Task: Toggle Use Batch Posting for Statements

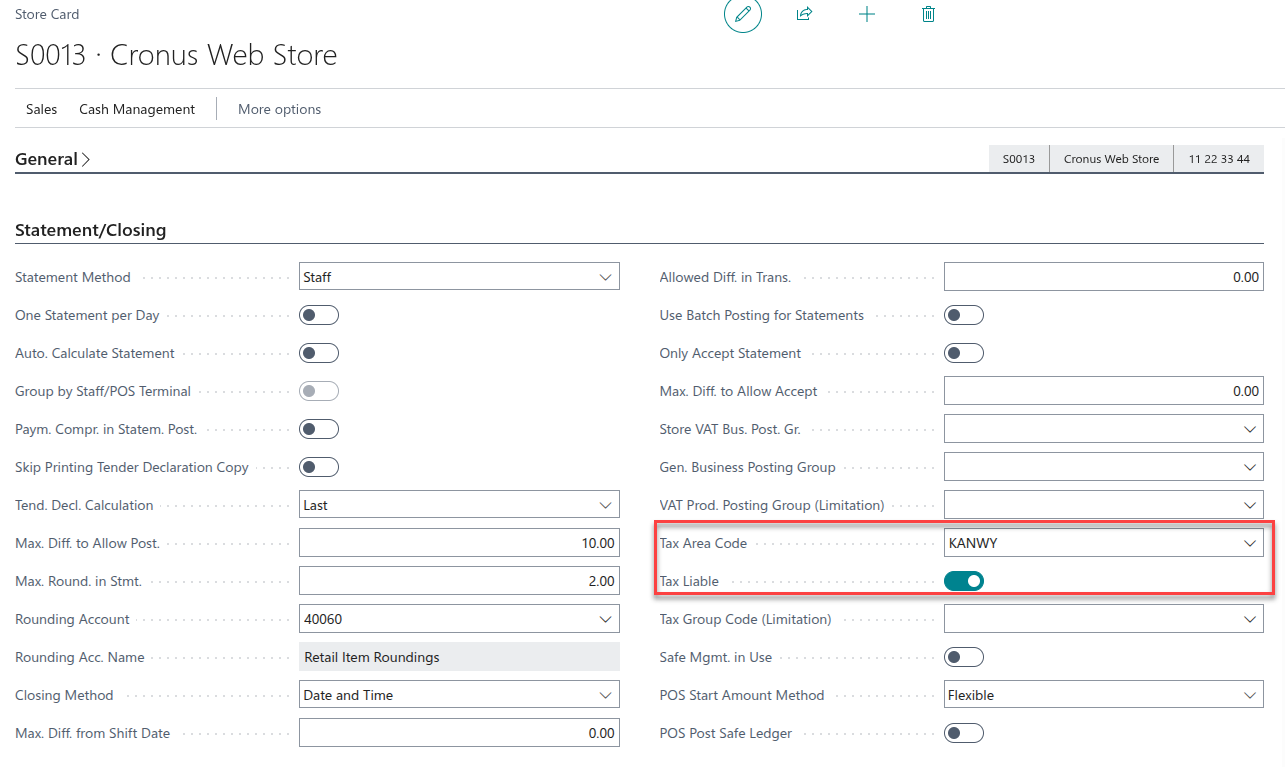Action: (964, 315)
